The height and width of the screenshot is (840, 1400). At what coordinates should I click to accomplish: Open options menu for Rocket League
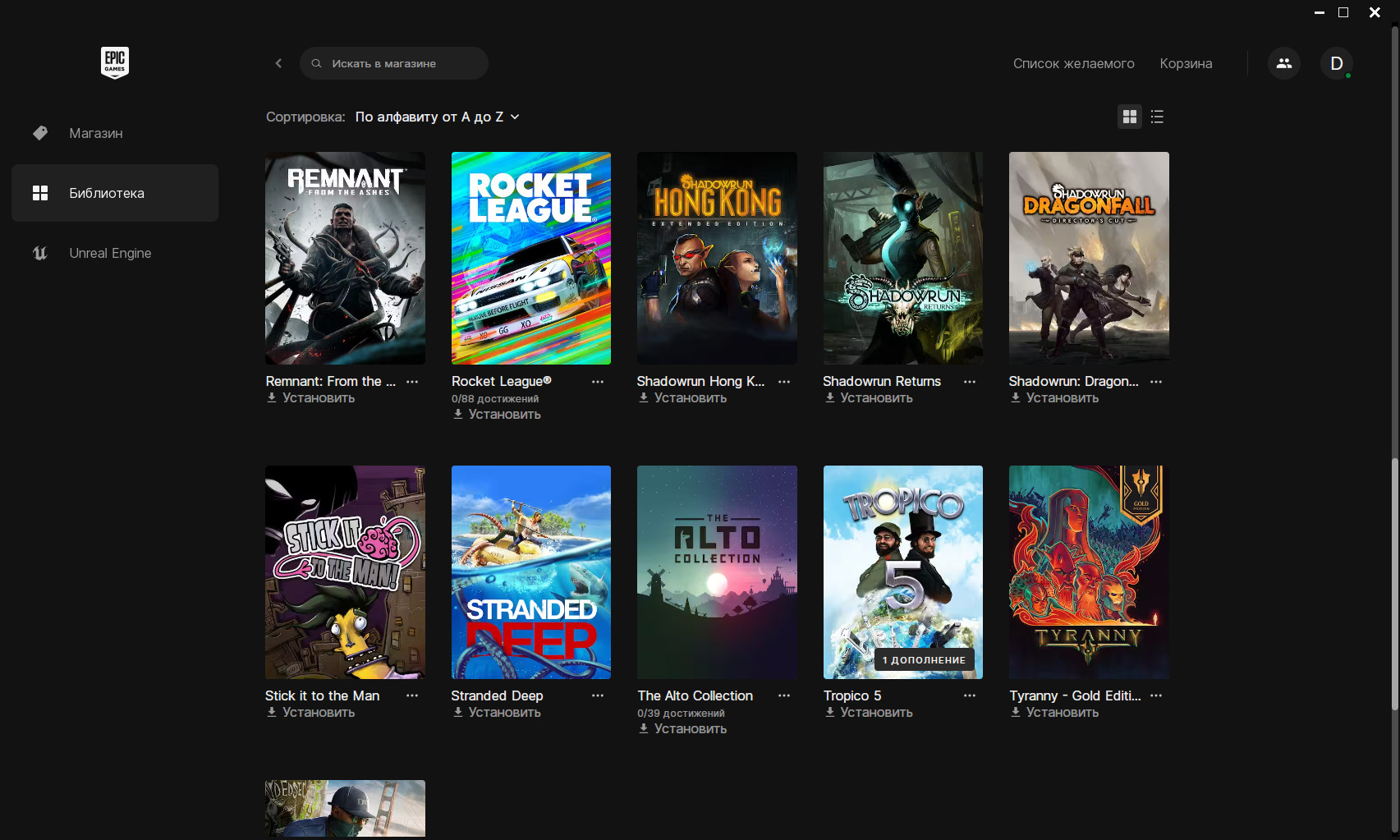pyautogui.click(x=598, y=382)
